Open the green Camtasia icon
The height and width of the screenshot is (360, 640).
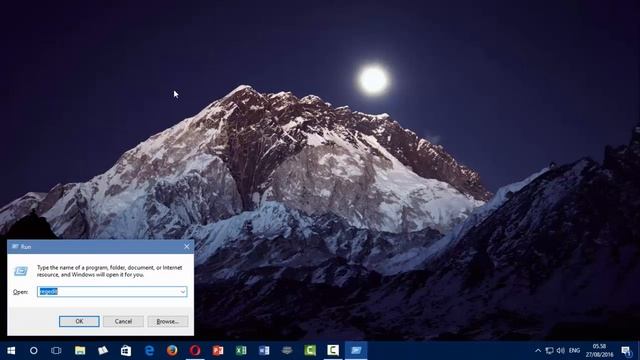point(310,350)
